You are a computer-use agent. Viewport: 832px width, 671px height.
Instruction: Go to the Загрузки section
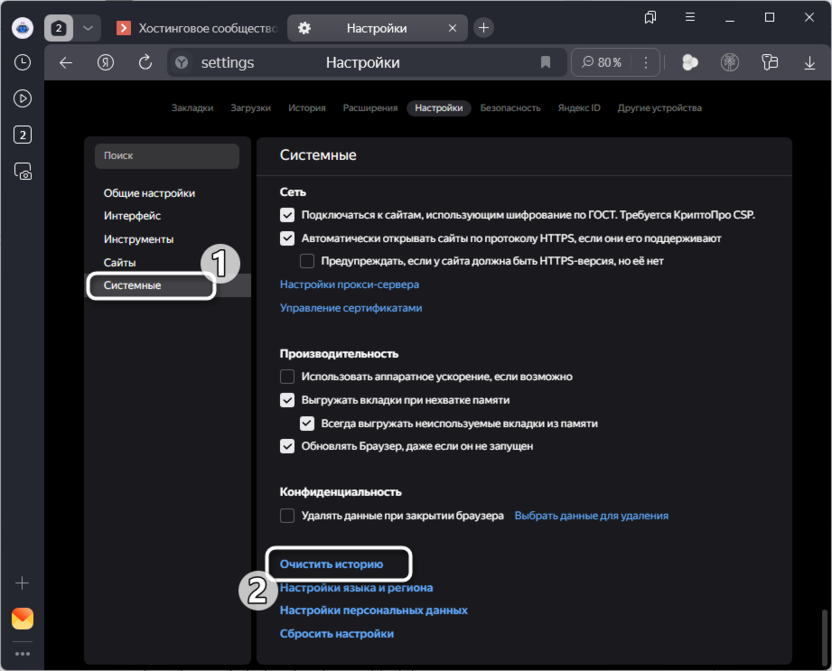pyautogui.click(x=250, y=108)
